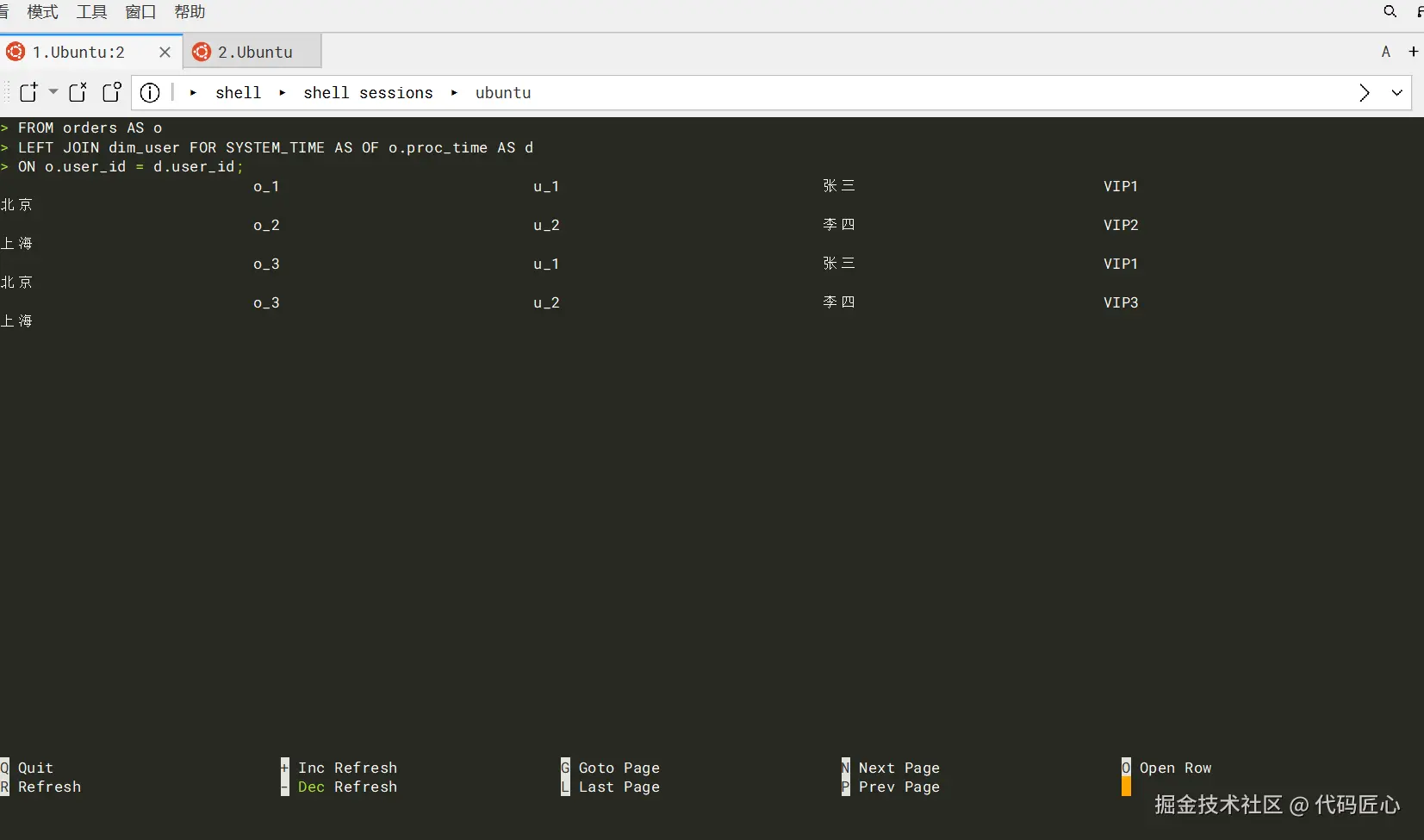The width and height of the screenshot is (1424, 840).
Task: Click the VIP3 cell
Action: [x=1121, y=302]
